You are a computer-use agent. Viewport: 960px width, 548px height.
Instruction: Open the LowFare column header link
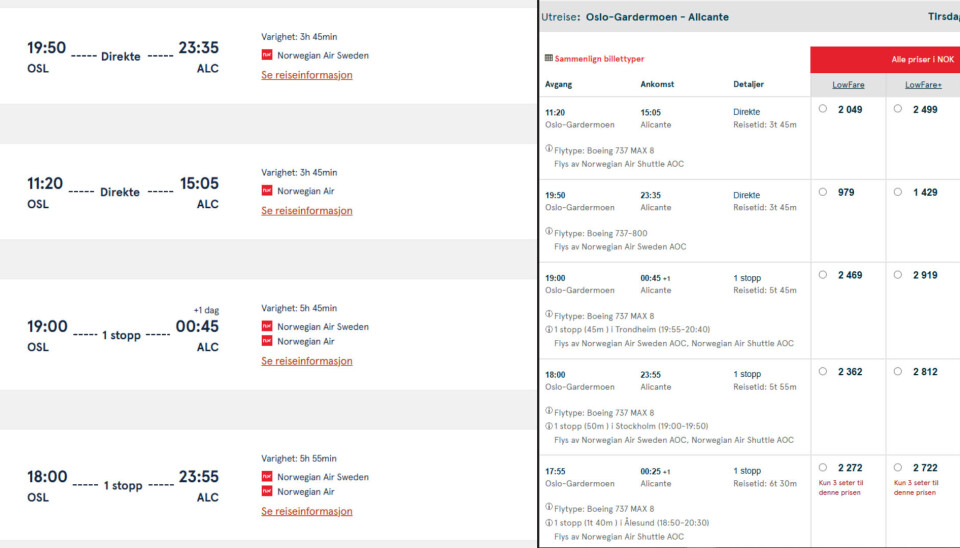(848, 84)
